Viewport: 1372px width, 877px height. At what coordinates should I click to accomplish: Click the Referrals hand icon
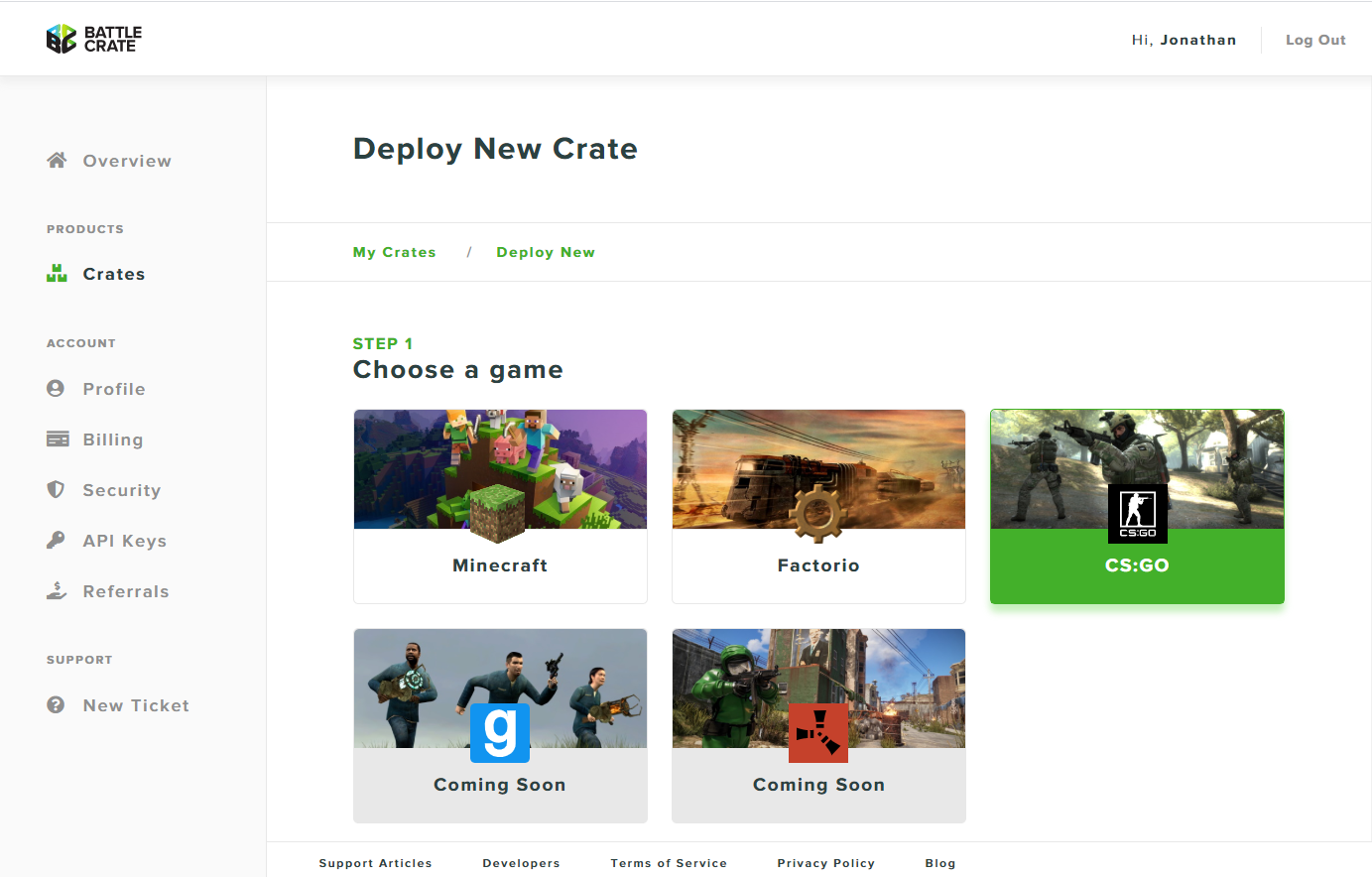[x=57, y=590]
